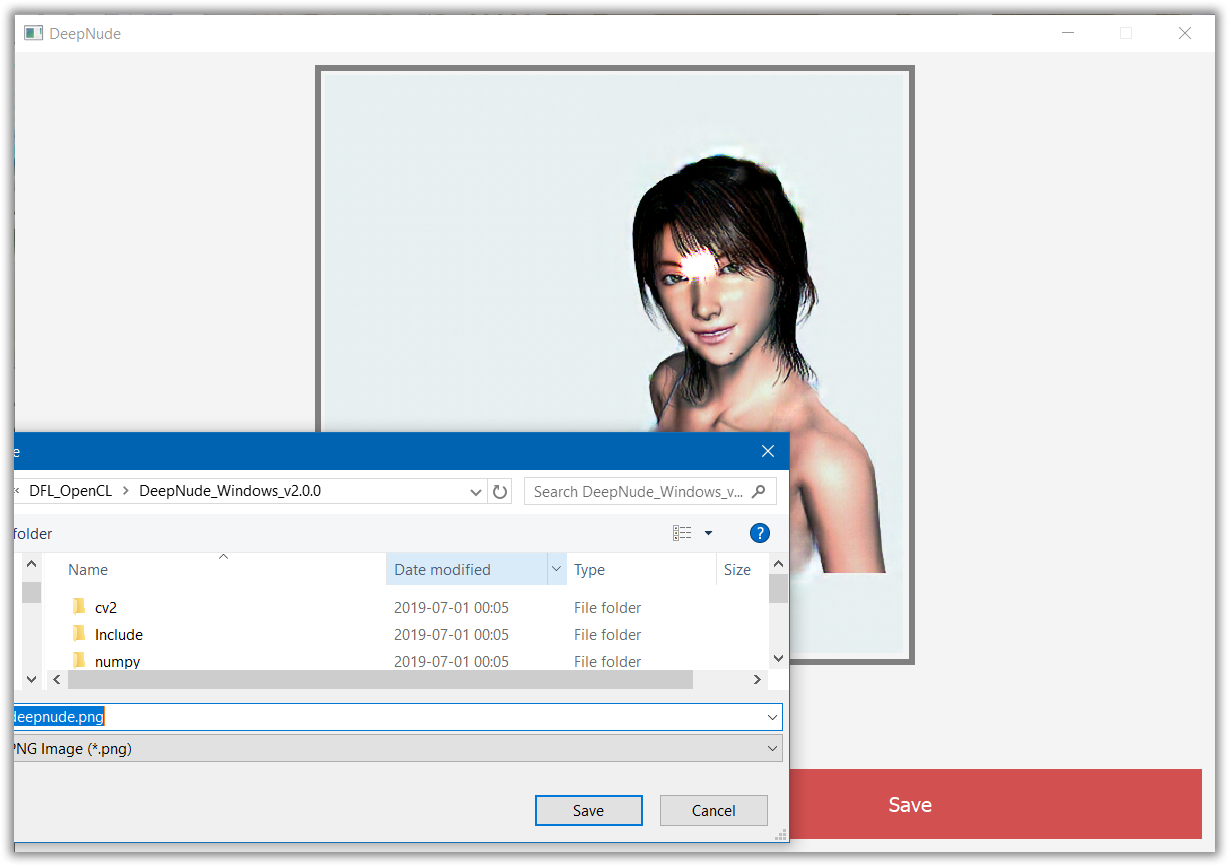
Task: Click the app icon in the title bar
Action: coord(34,33)
